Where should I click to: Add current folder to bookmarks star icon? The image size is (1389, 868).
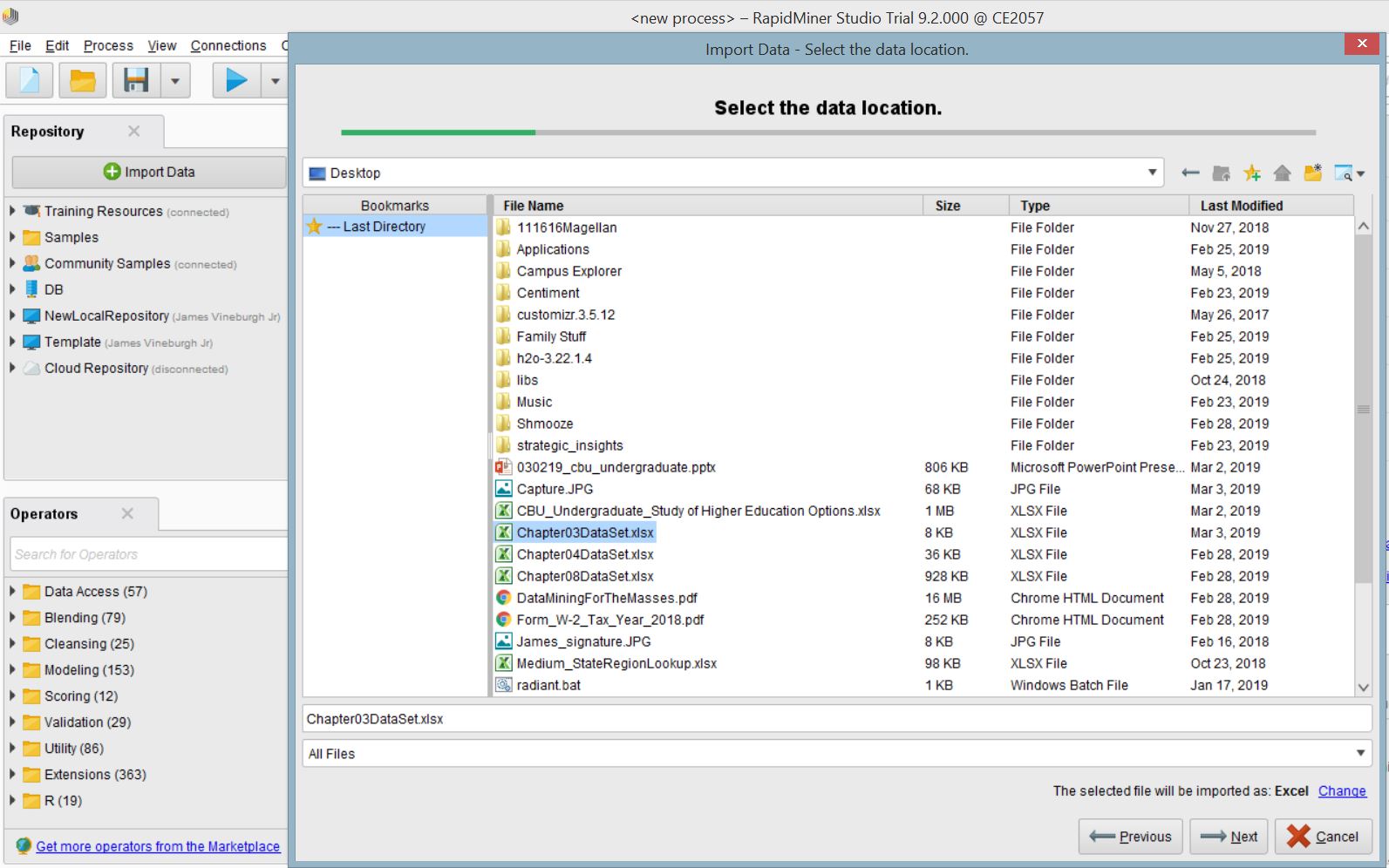click(x=1252, y=173)
